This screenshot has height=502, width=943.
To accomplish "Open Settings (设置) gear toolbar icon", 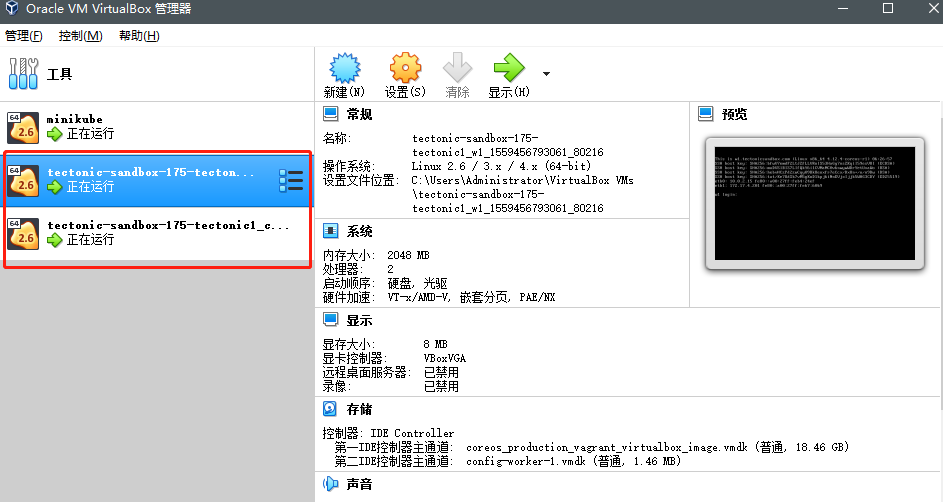I will (x=405, y=67).
